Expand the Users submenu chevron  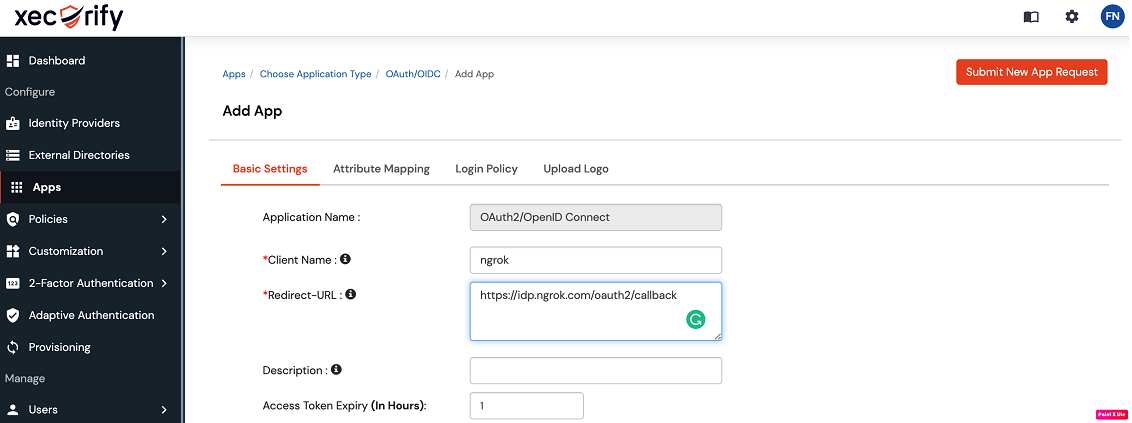pyautogui.click(x=164, y=410)
